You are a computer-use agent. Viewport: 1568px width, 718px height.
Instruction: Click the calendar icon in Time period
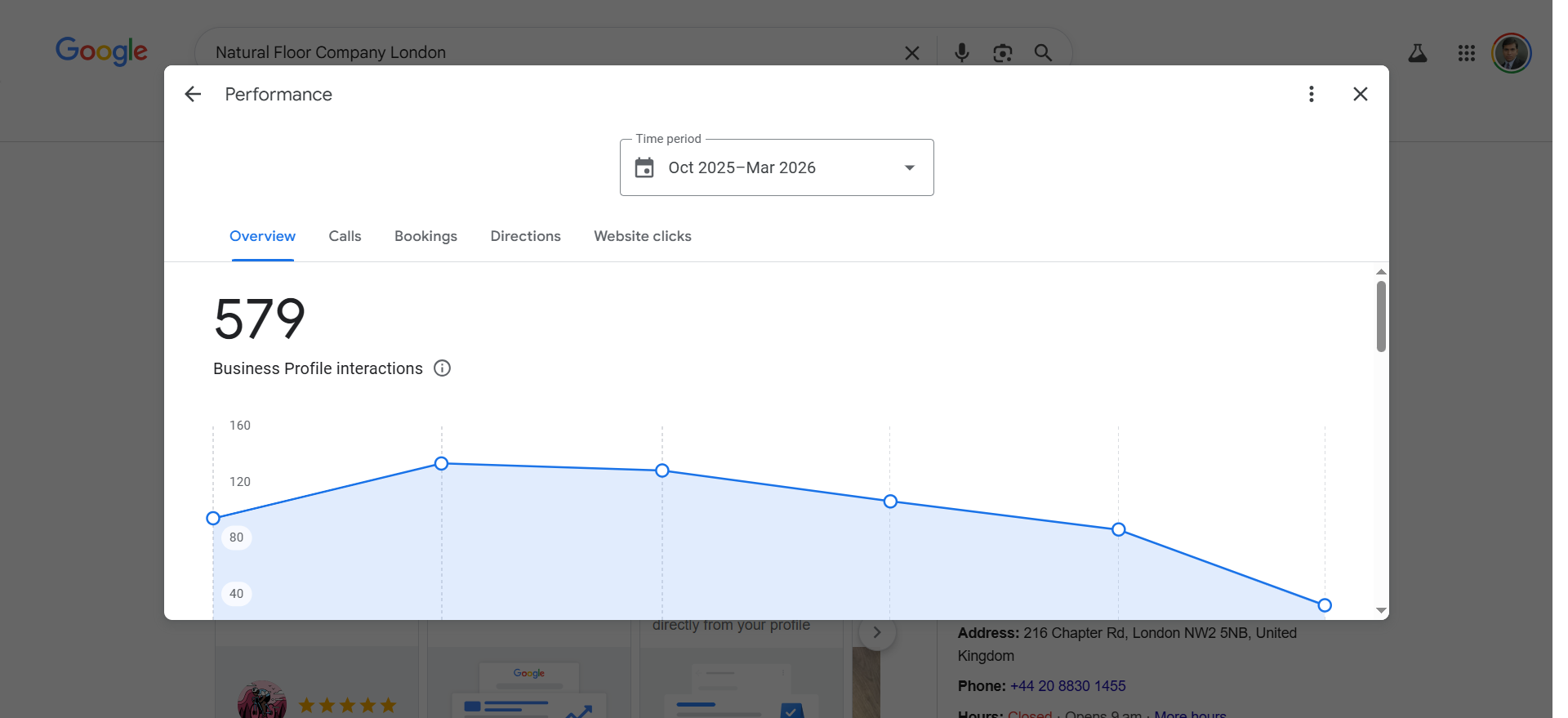[644, 167]
